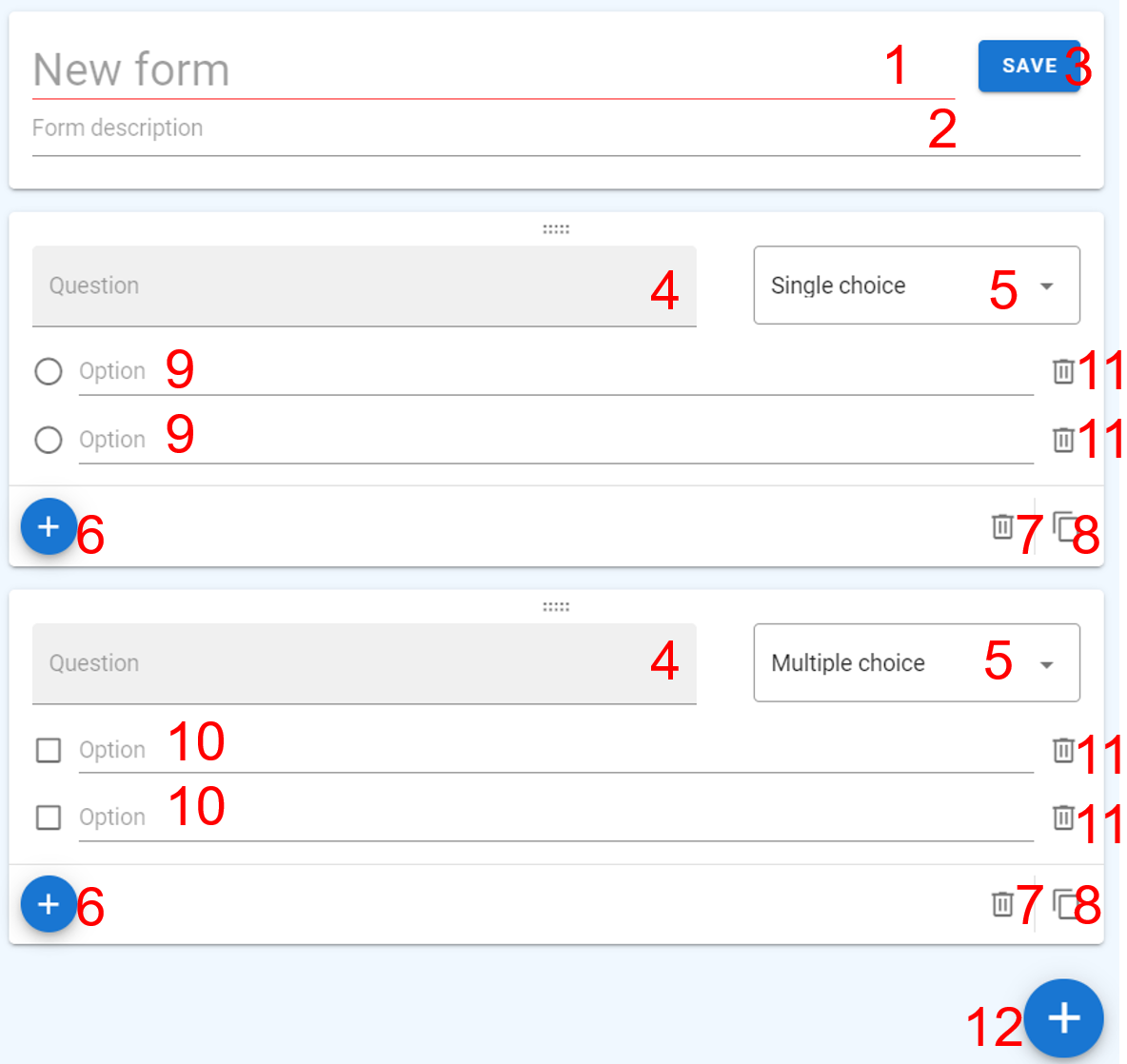
Task: Delete the multiple choice question card
Action: (1002, 903)
